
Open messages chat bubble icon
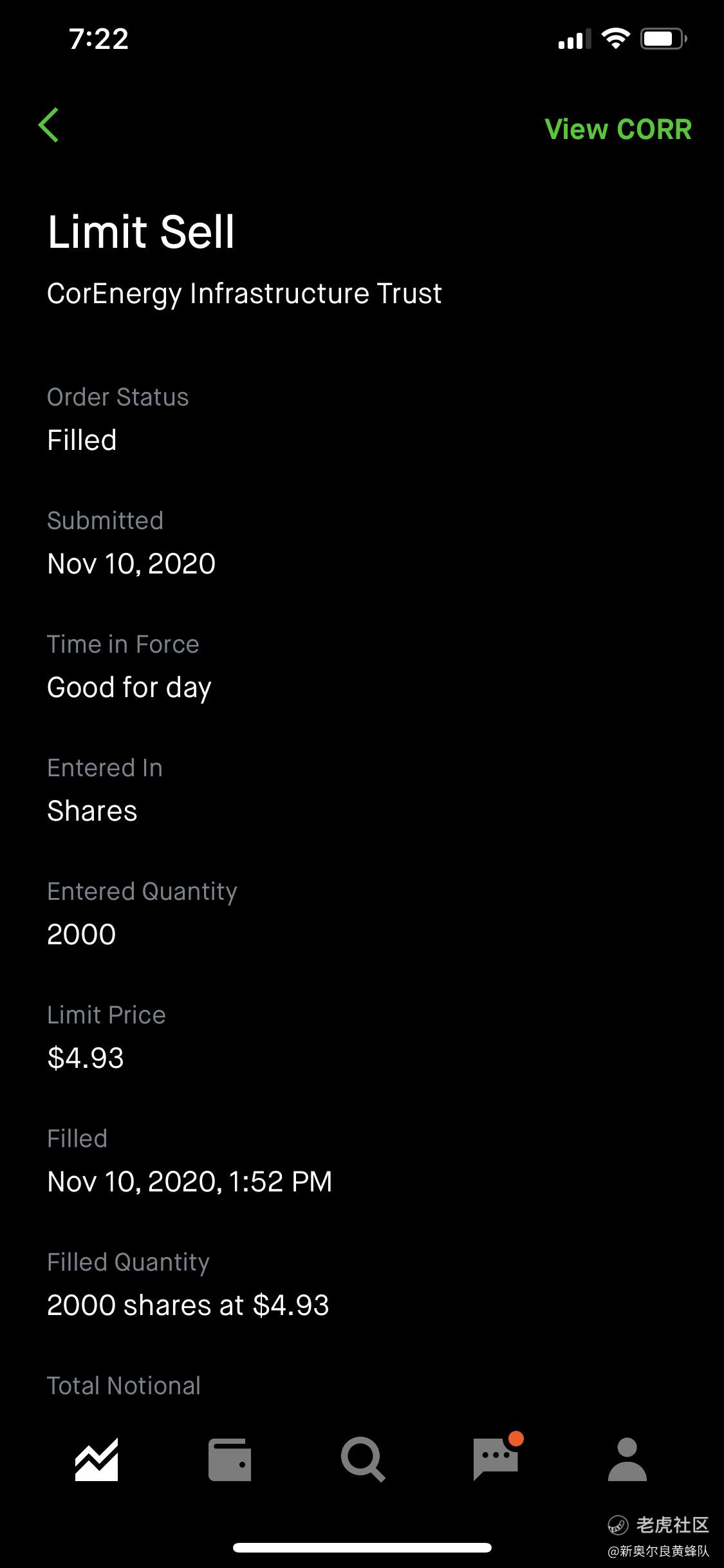click(496, 1459)
